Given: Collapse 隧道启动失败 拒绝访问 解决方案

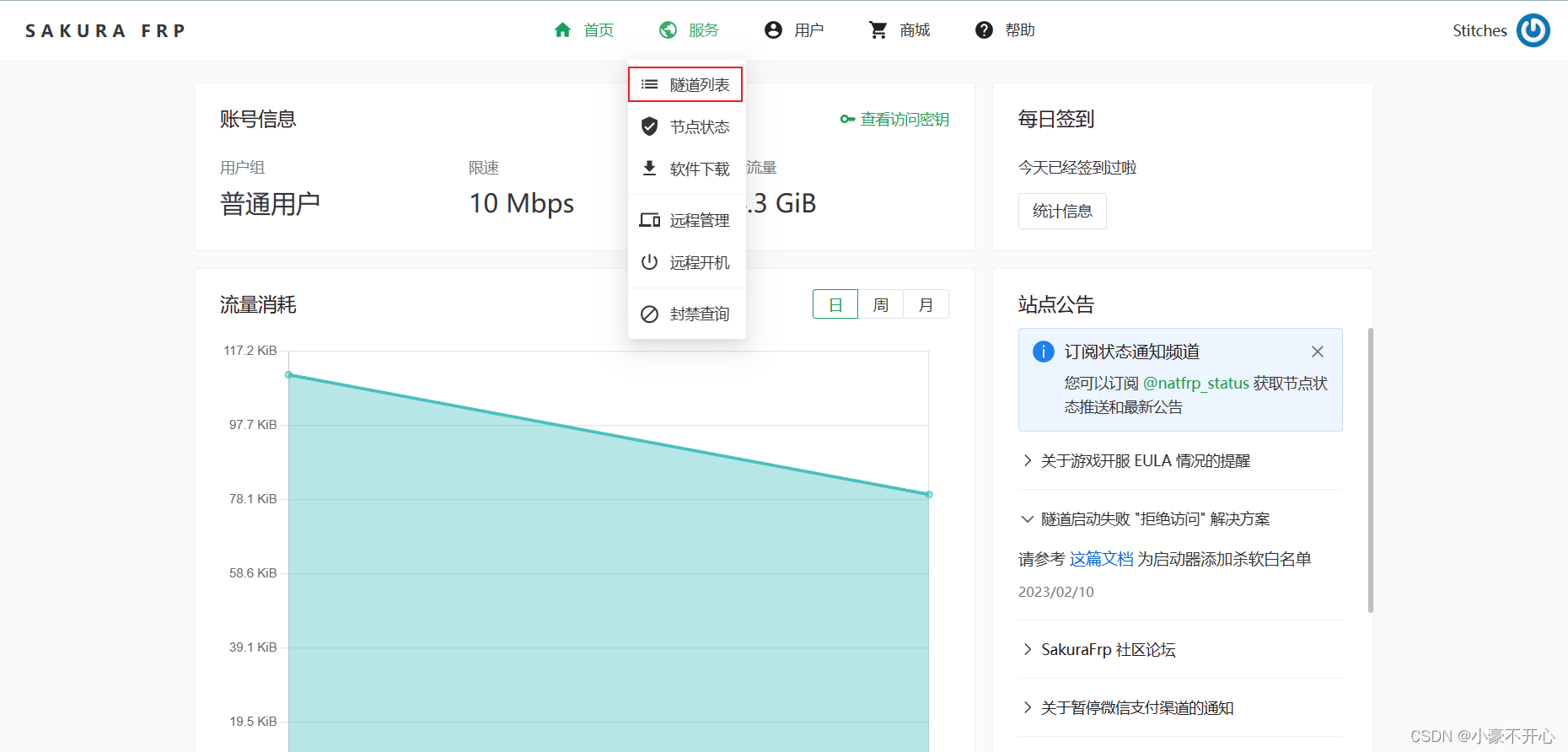Looking at the screenshot, I should (x=1180, y=518).
